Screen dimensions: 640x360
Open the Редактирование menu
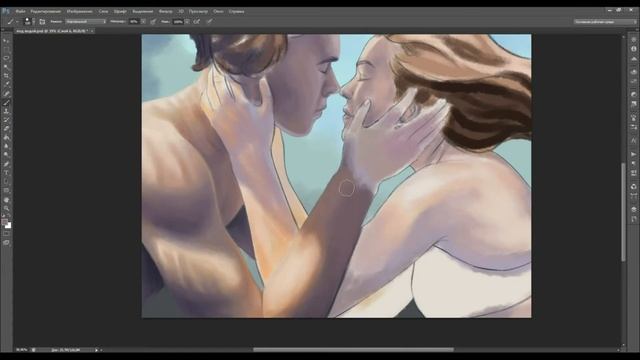coord(45,11)
